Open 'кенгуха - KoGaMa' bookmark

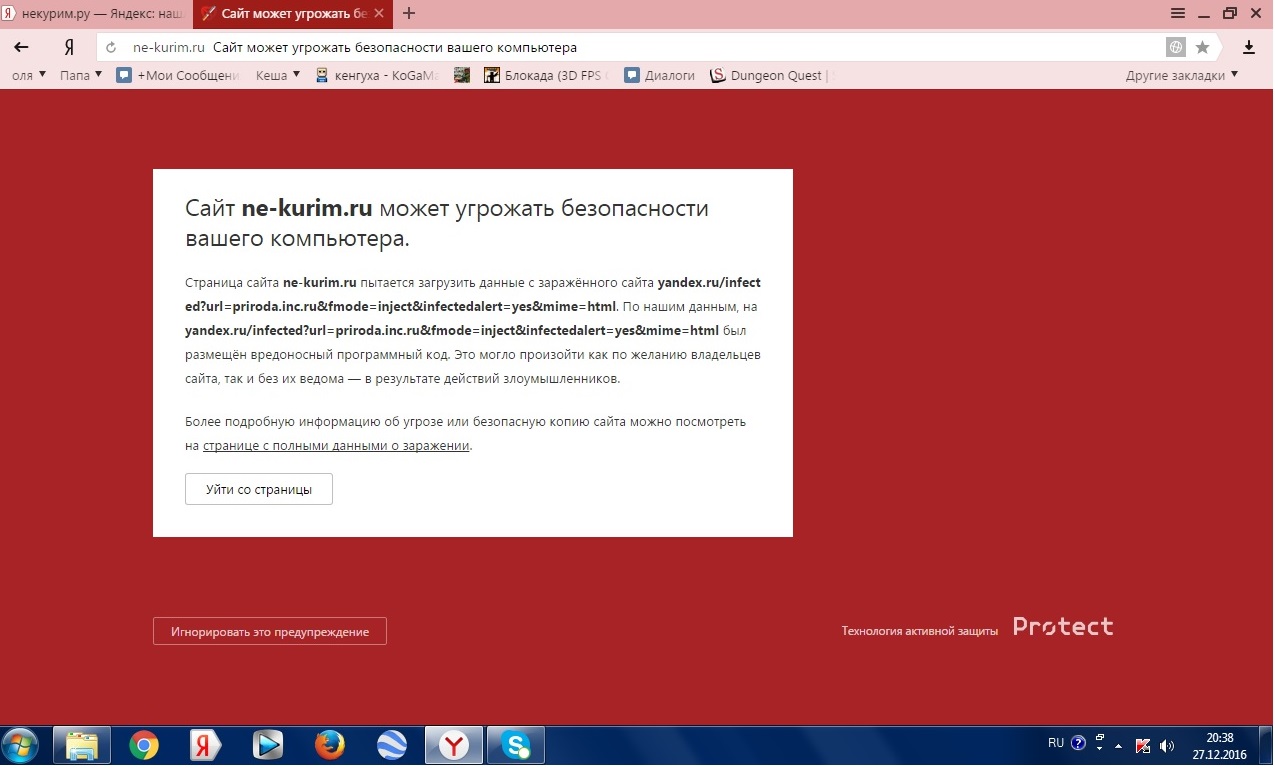tap(376, 75)
